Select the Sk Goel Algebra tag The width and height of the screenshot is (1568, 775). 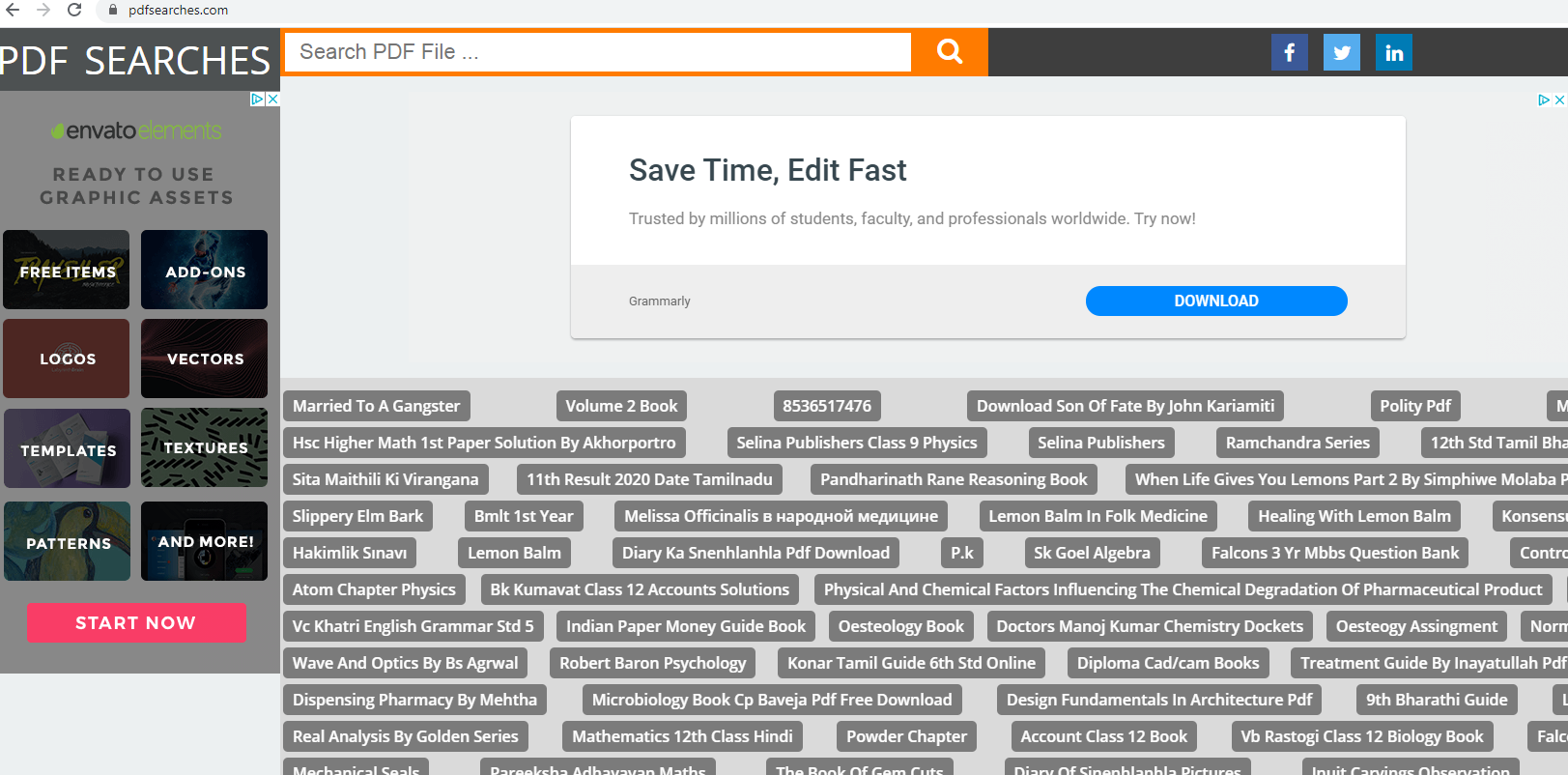(x=1092, y=553)
